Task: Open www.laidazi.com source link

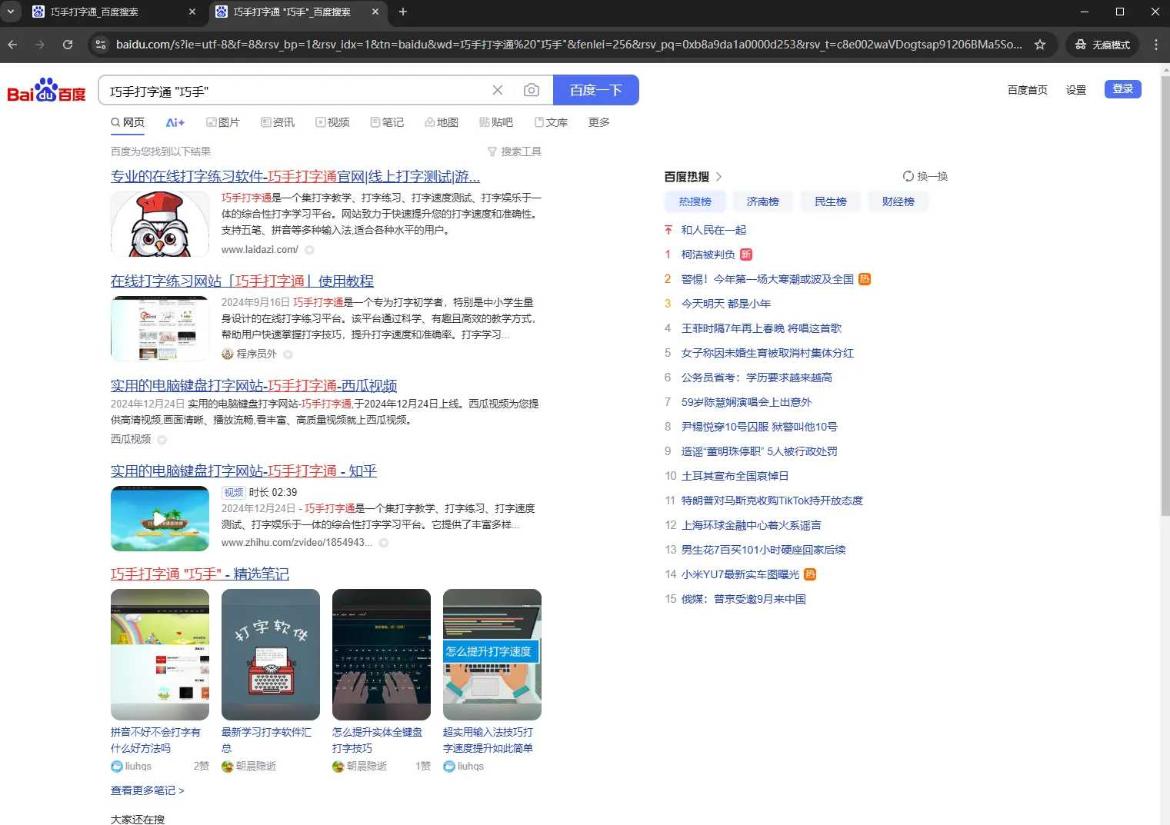Action: [259, 250]
